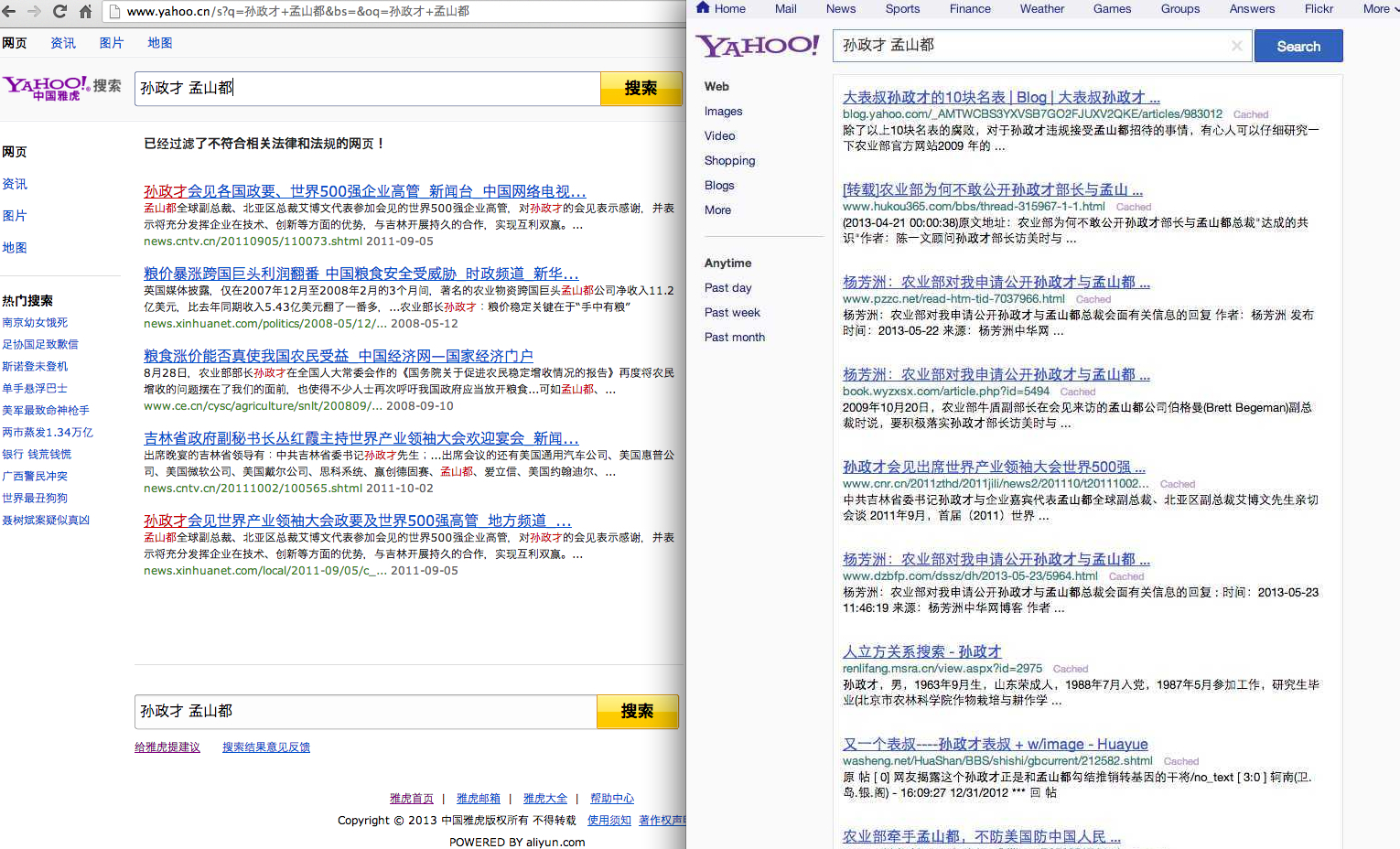The width and height of the screenshot is (1400, 849).
Task: Open News in Yahoo top bar
Action: click(841, 8)
